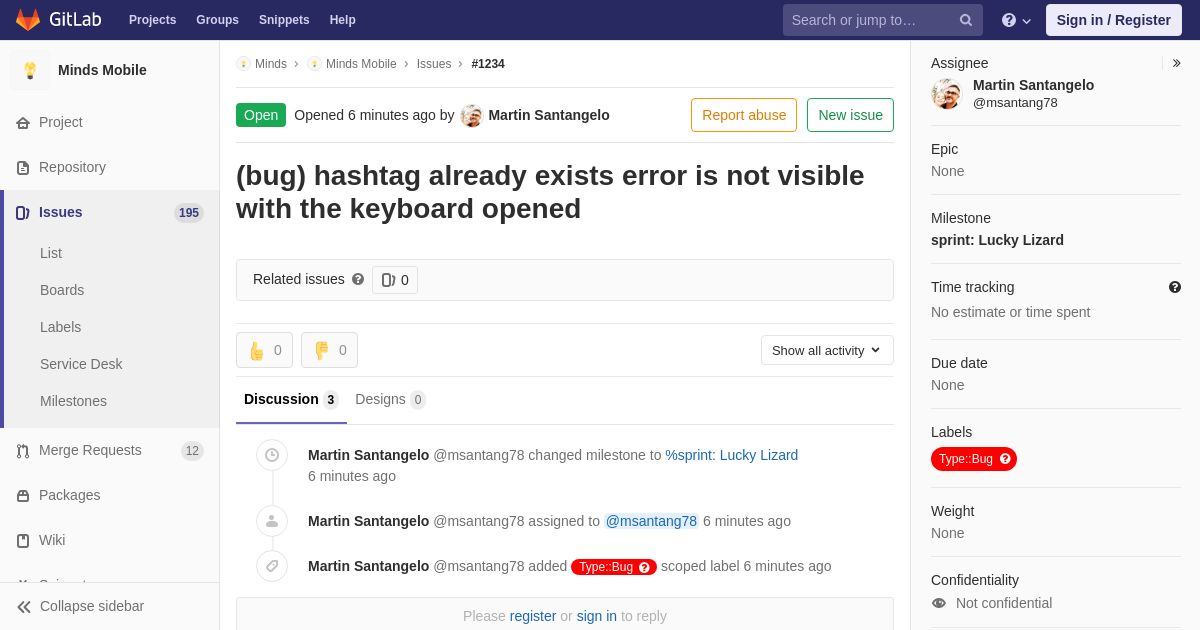This screenshot has height=630, width=1200.
Task: Click the search magnifier icon
Action: click(966, 20)
